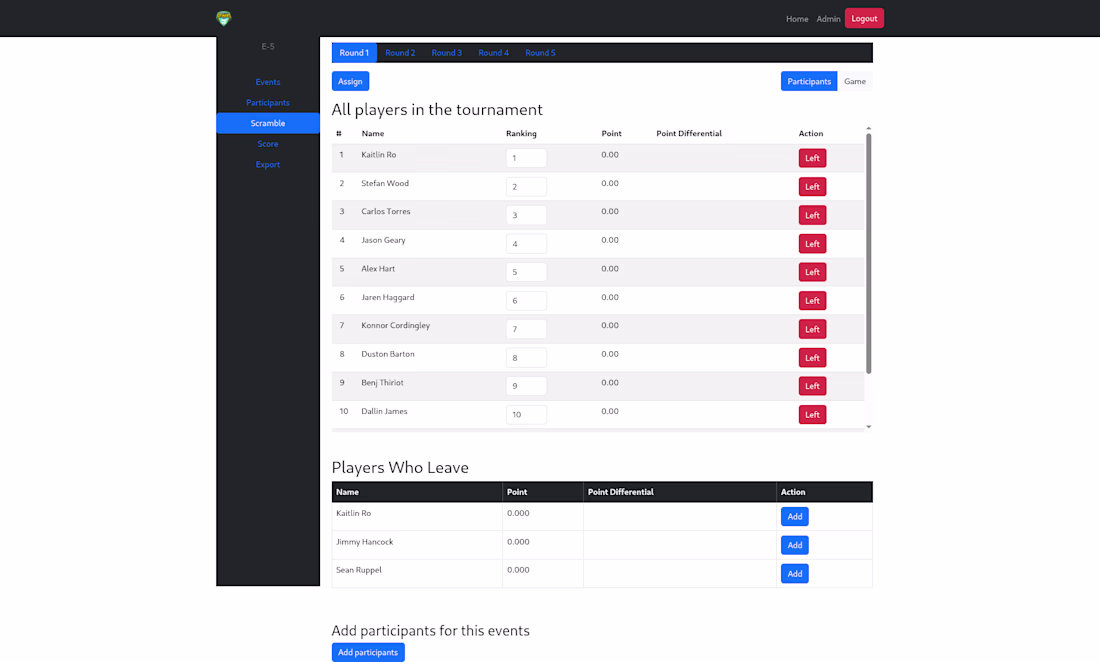Click Left button for Kaitlin Ro
Image resolution: width=1100 pixels, height=662 pixels.
pyautogui.click(x=812, y=158)
